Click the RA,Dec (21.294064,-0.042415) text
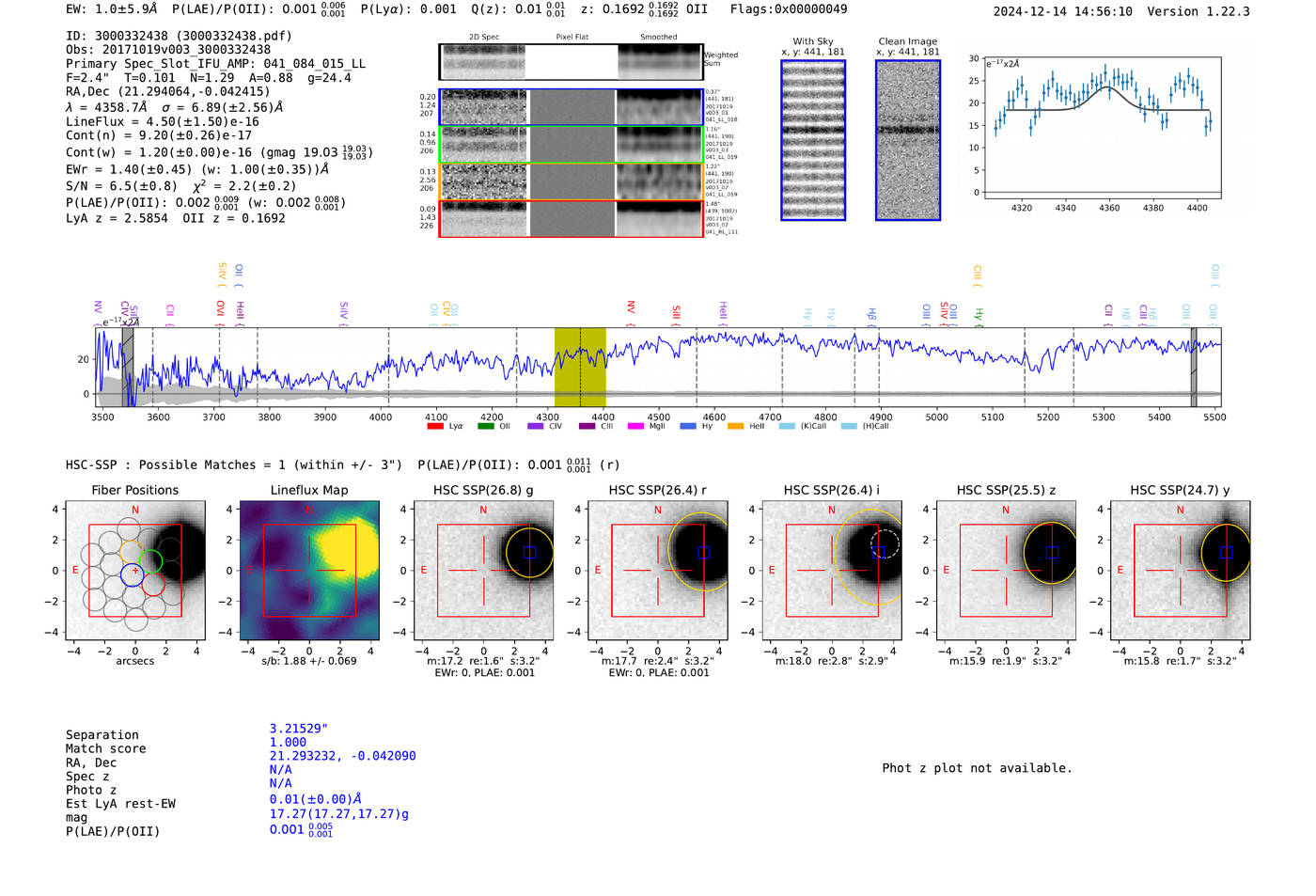 (x=168, y=91)
